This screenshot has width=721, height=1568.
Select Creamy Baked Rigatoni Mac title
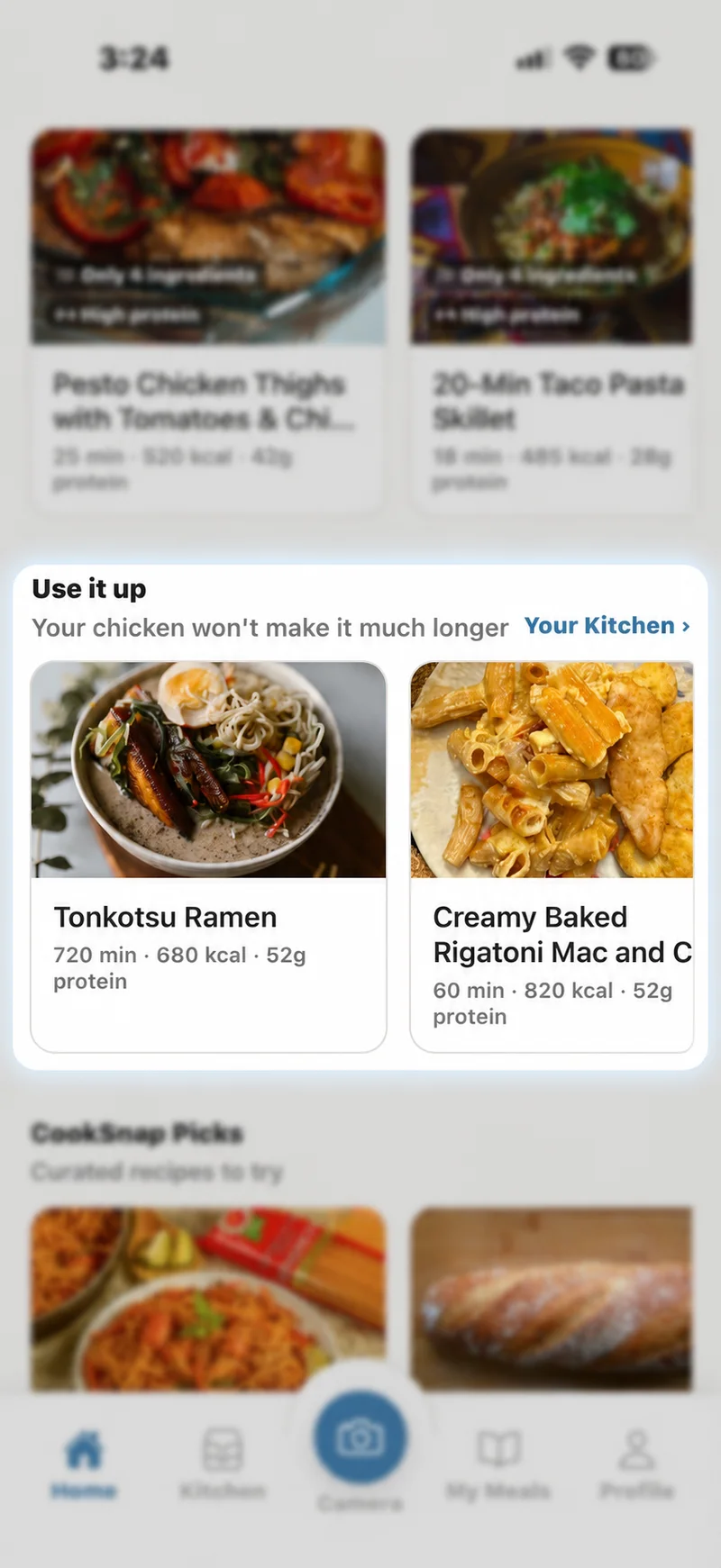(x=562, y=934)
